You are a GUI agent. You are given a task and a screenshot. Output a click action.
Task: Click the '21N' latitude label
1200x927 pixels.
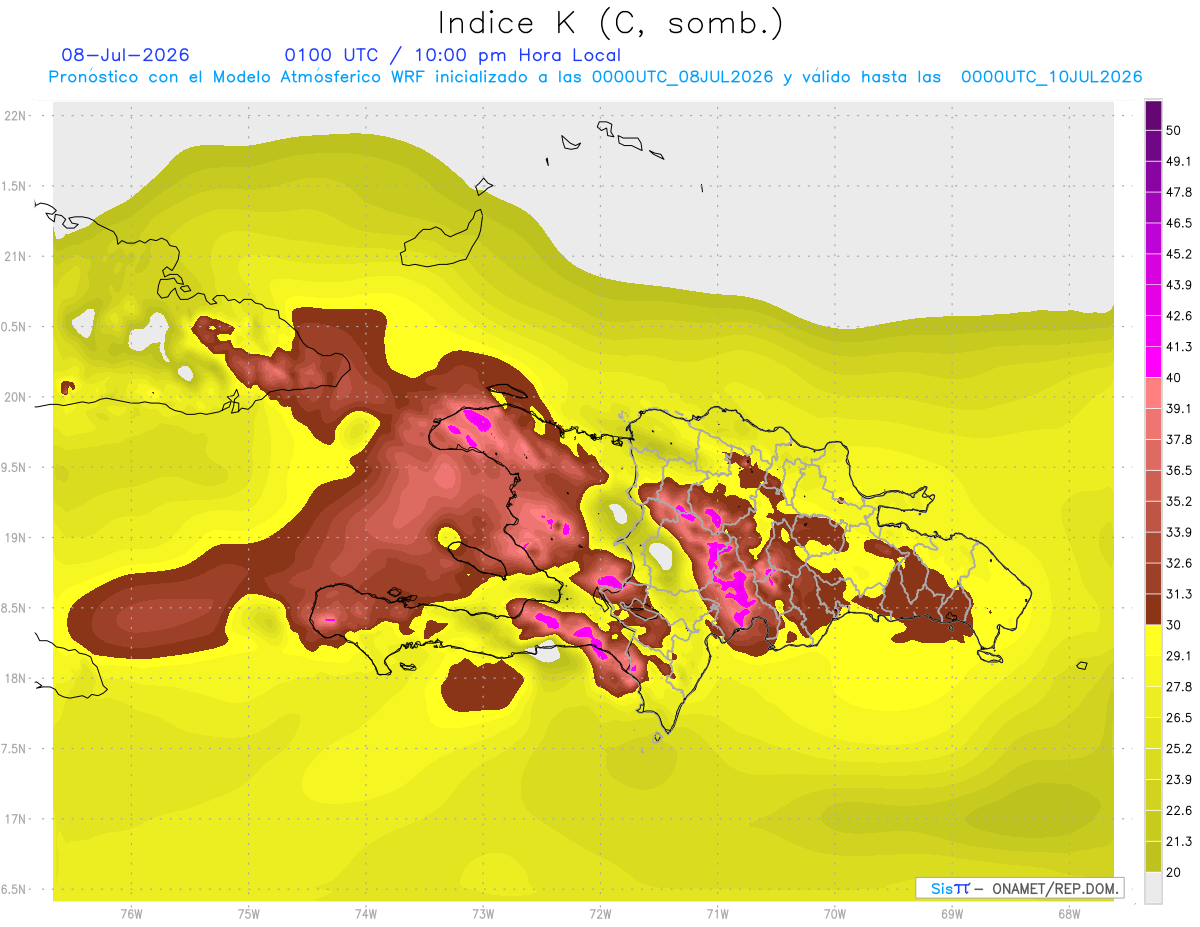click(16, 256)
